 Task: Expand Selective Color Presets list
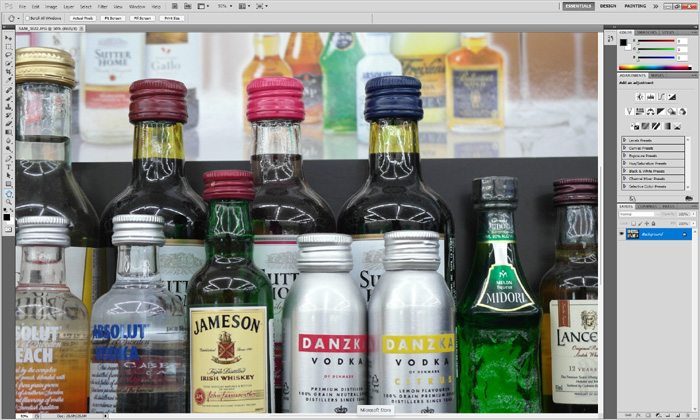pos(625,186)
